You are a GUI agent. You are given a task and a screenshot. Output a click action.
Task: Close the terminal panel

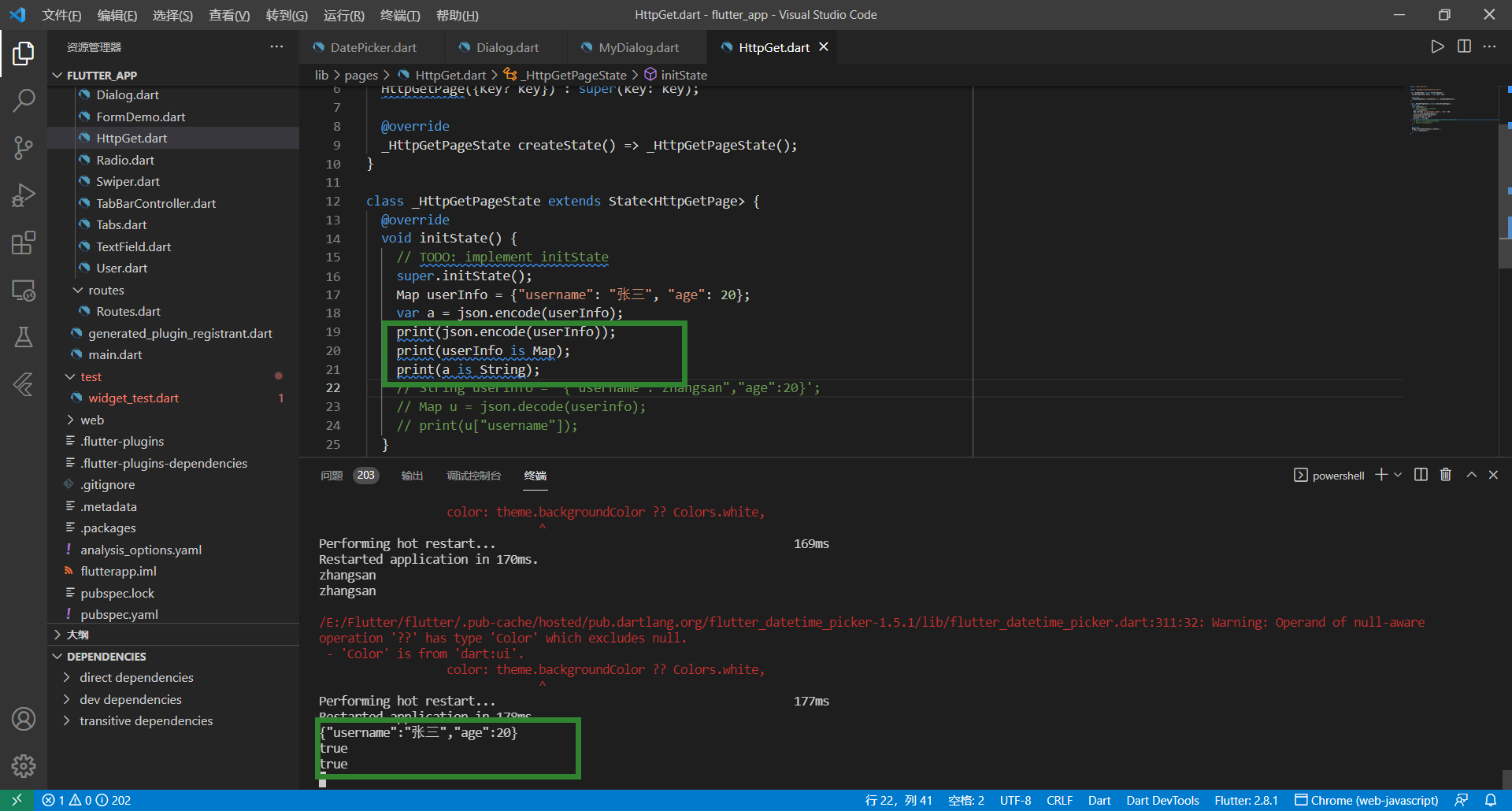tap(1493, 475)
